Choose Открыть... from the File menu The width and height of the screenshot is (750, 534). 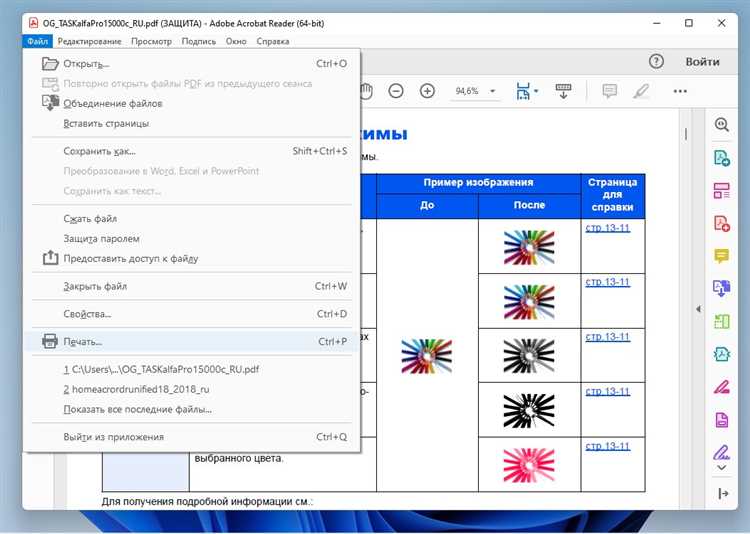click(191, 64)
